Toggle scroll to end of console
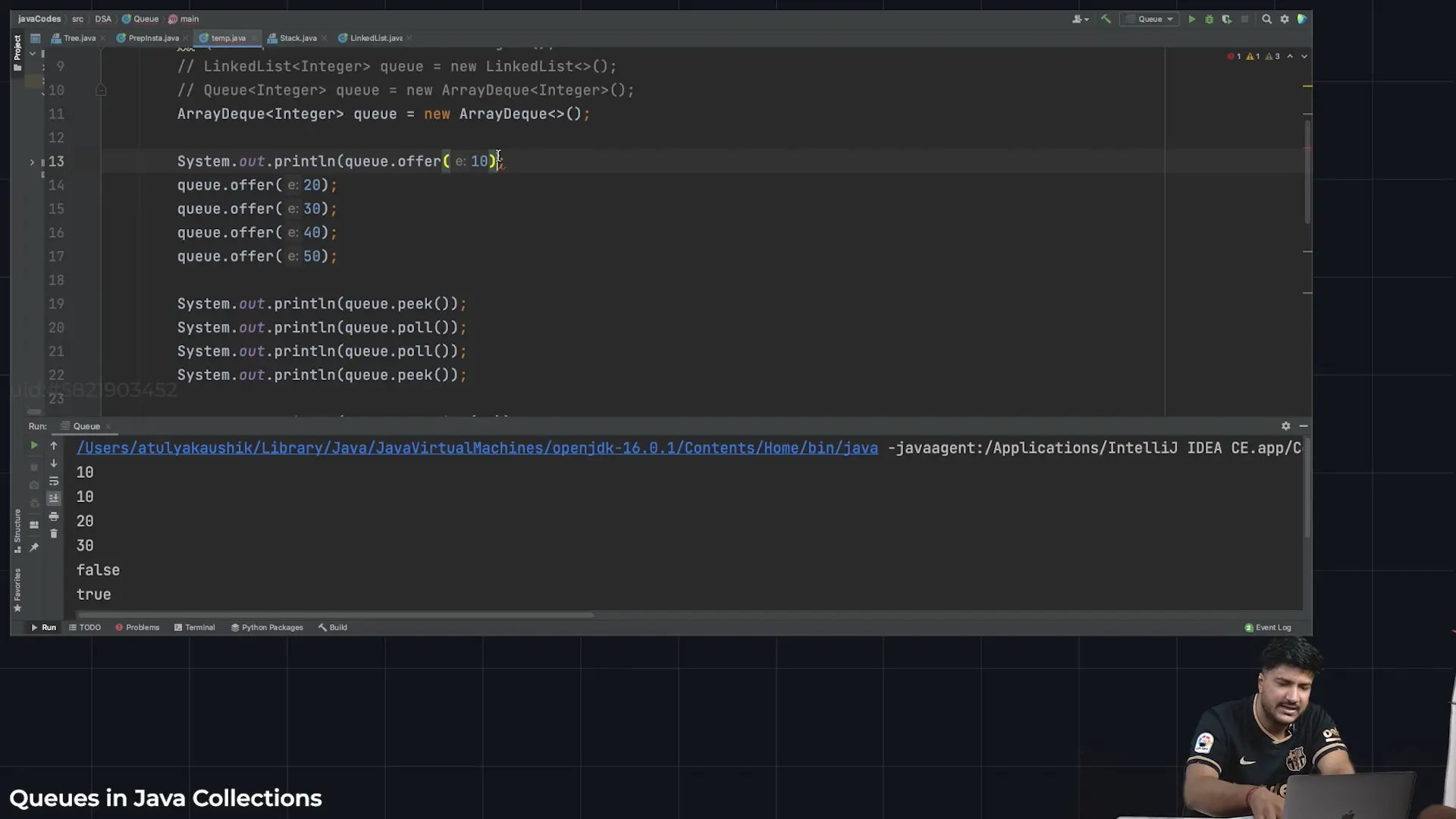 pos(54,498)
